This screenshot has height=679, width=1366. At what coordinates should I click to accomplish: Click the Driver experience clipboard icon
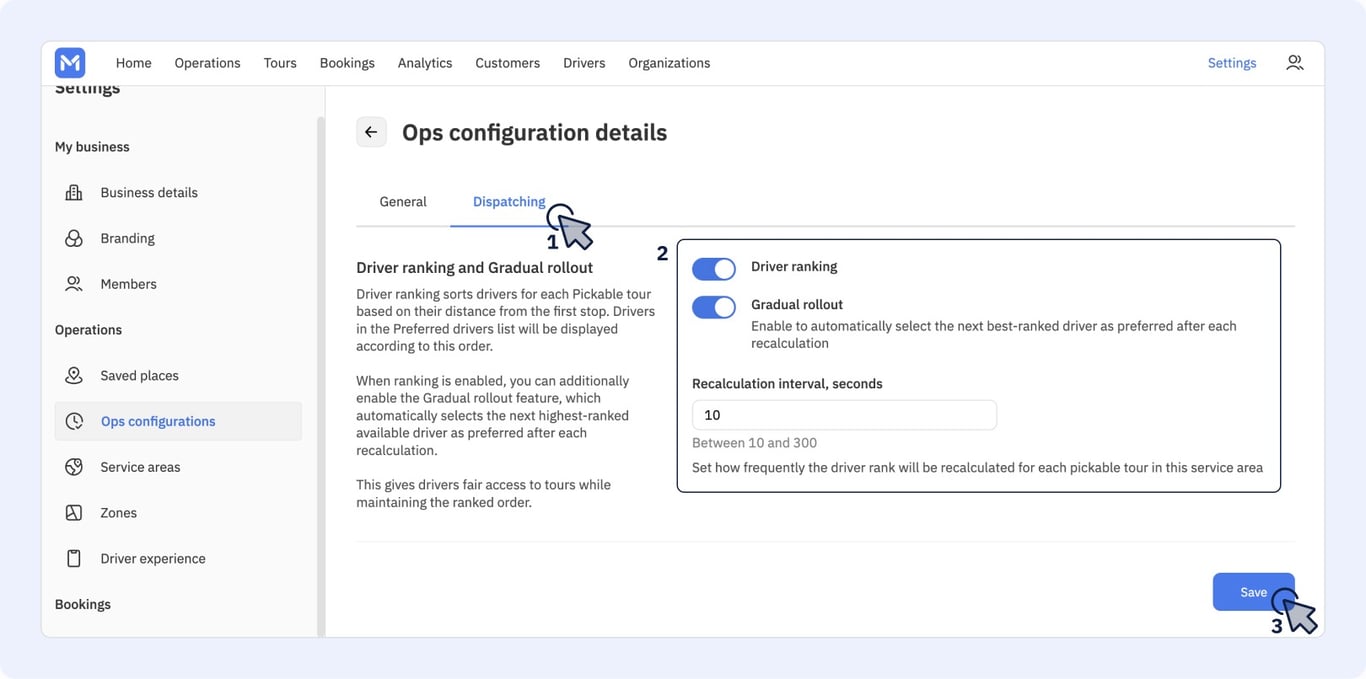[x=74, y=558]
